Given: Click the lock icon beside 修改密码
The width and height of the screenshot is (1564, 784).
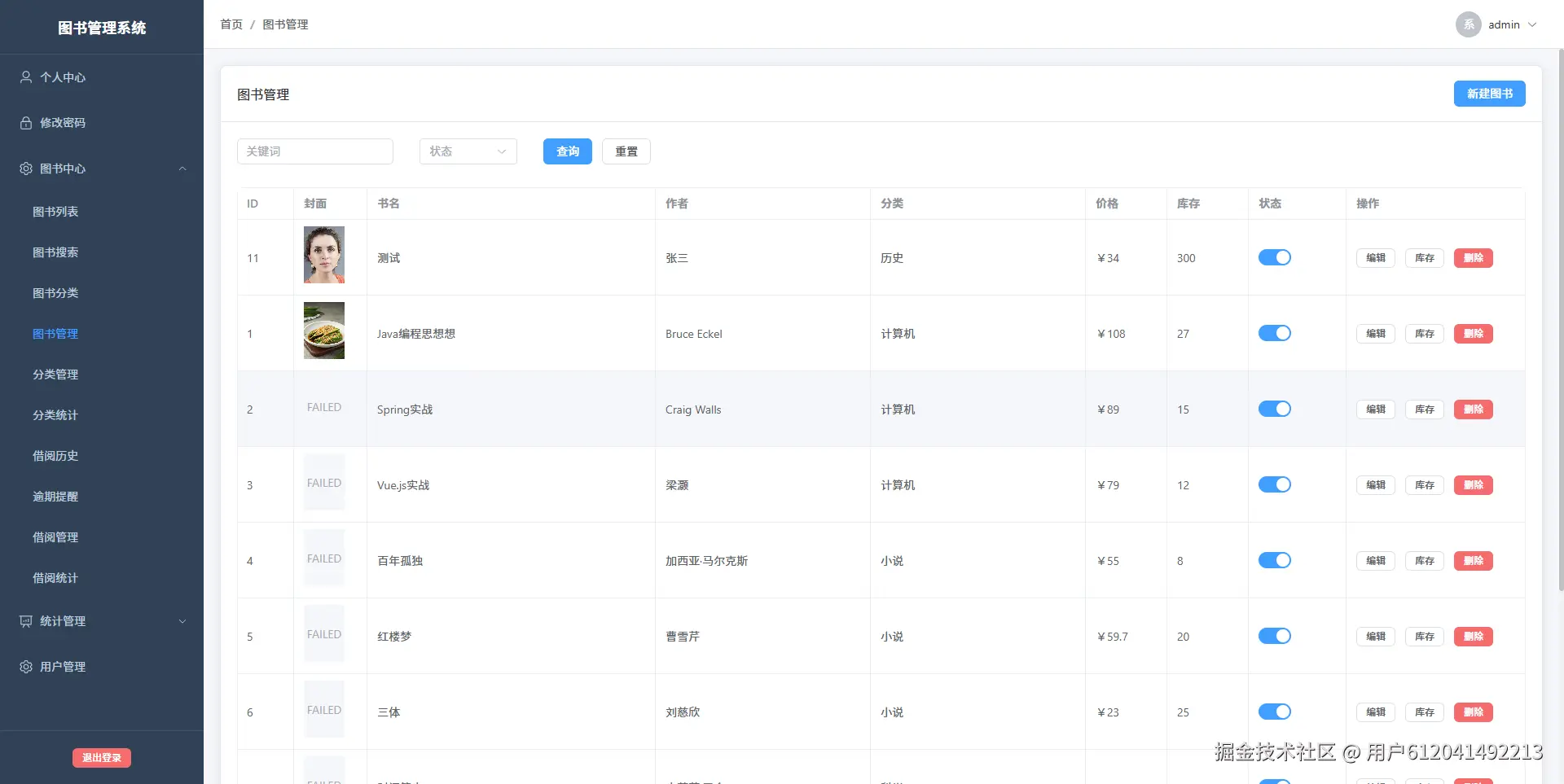Looking at the screenshot, I should (26, 123).
